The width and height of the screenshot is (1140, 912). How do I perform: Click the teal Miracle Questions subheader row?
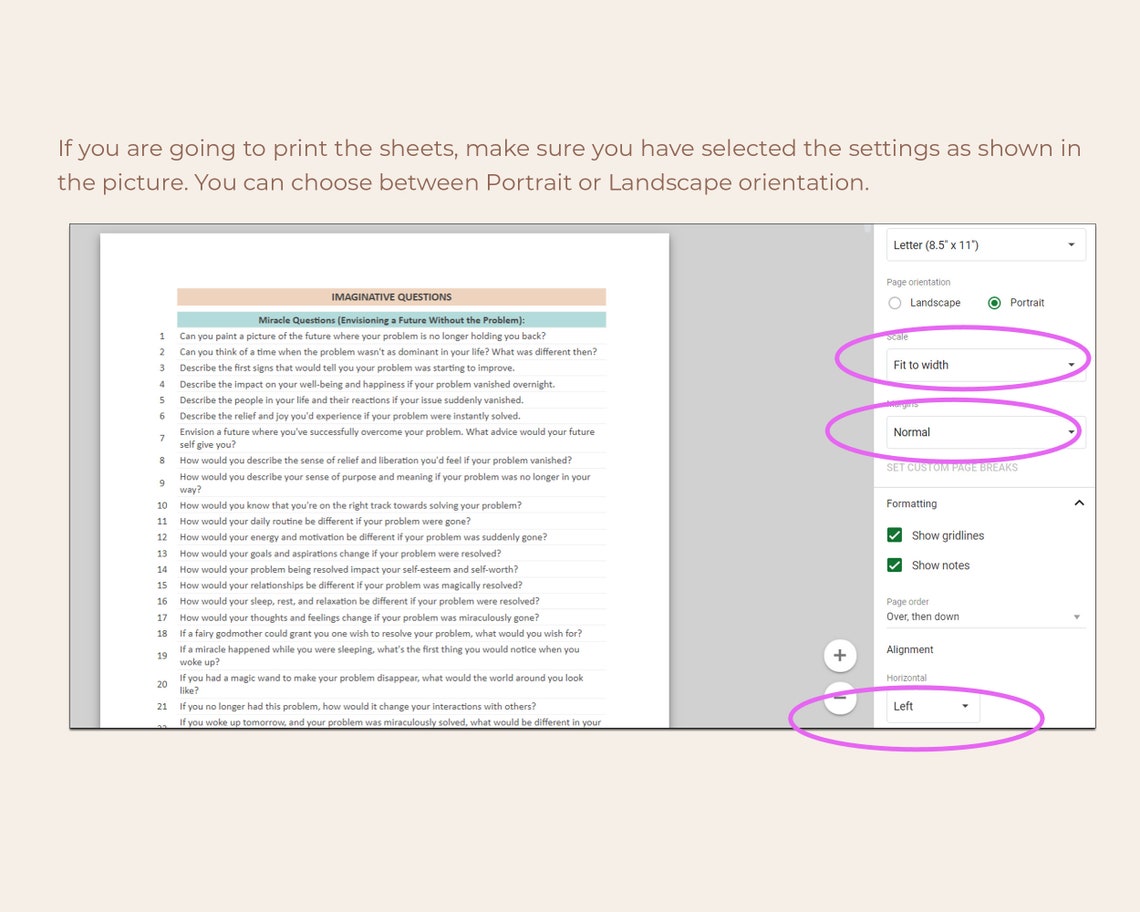pyautogui.click(x=391, y=319)
